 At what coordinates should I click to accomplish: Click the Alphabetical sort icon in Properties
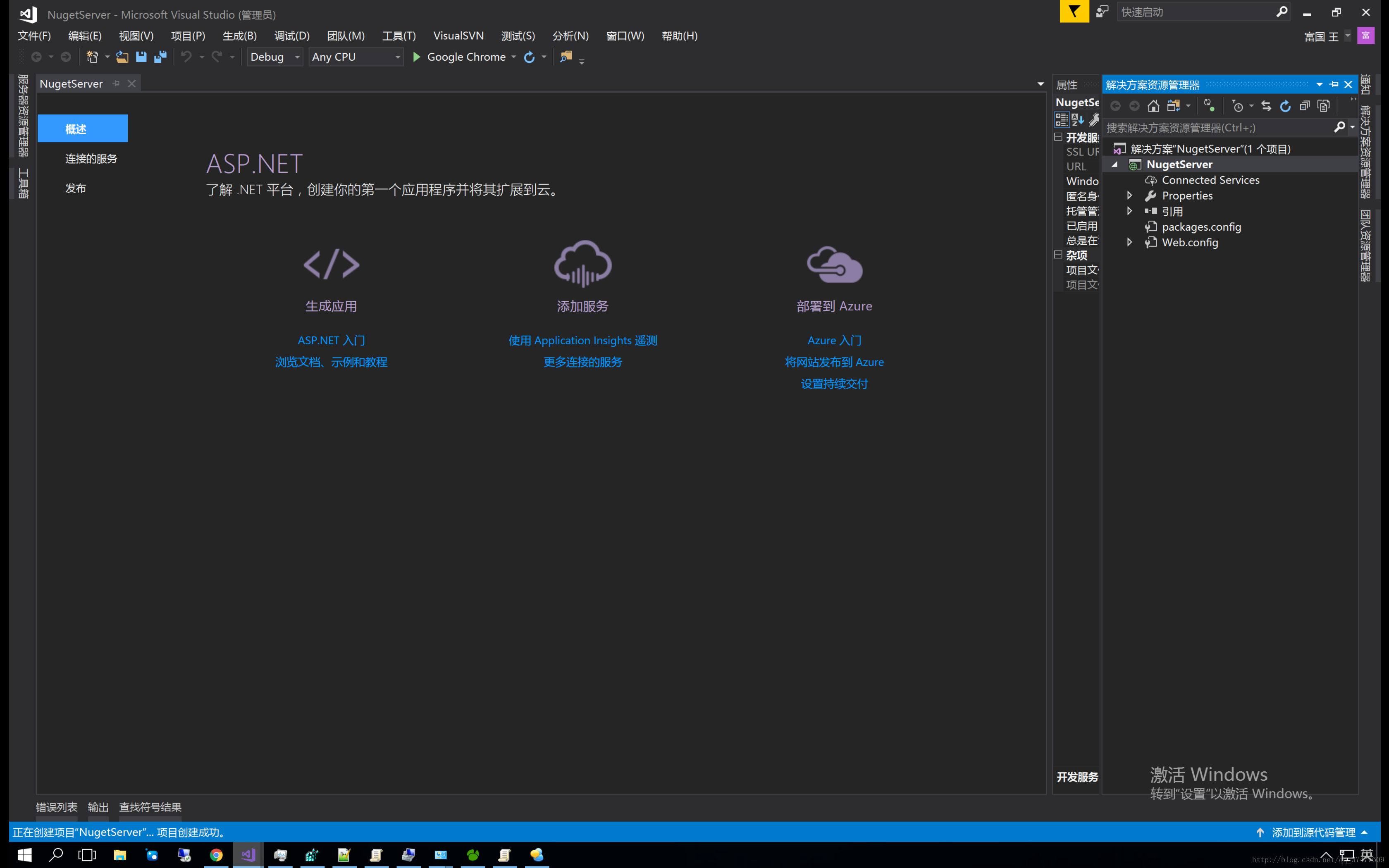tap(1077, 119)
